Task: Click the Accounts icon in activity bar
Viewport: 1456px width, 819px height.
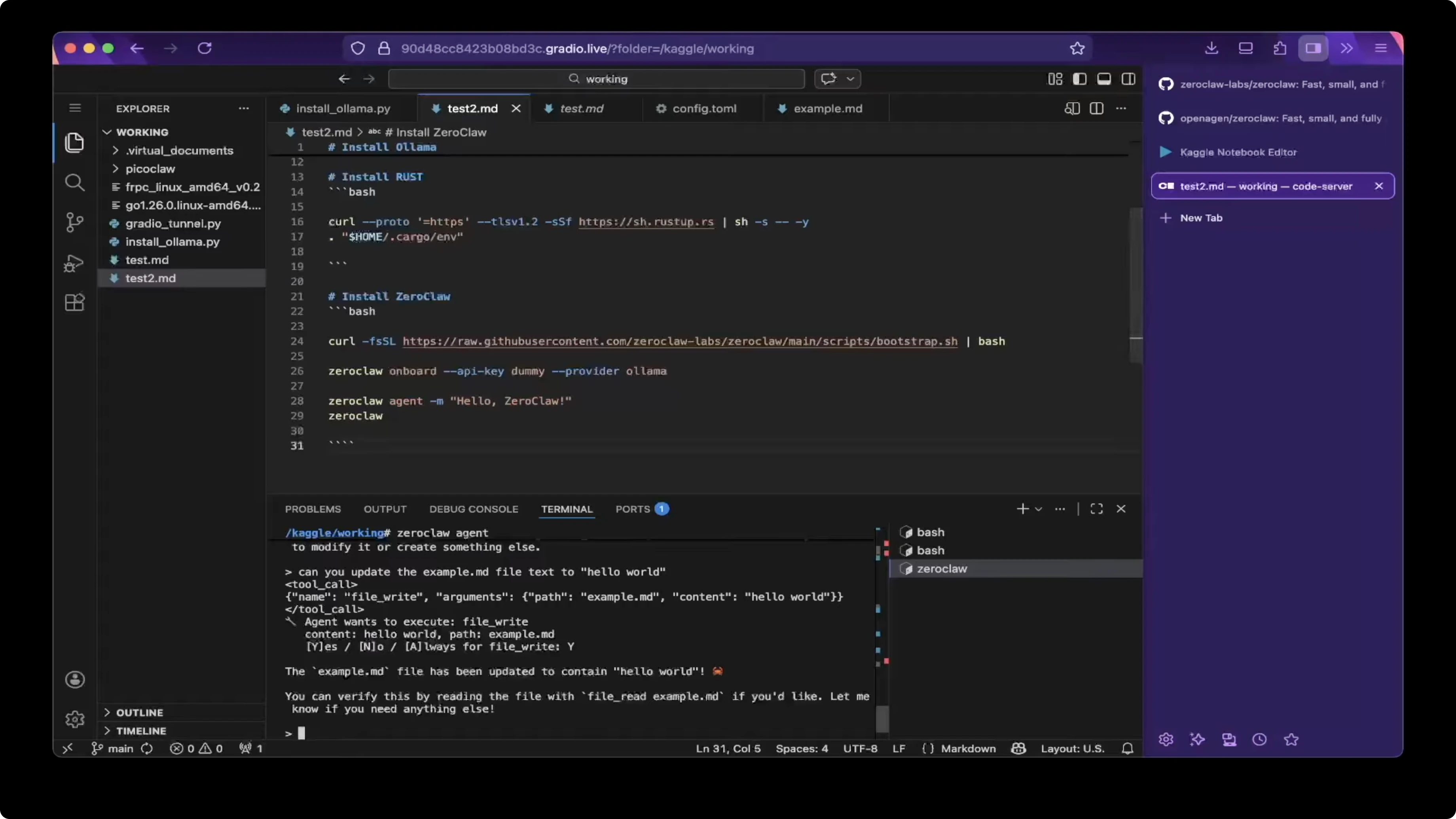Action: (75, 679)
